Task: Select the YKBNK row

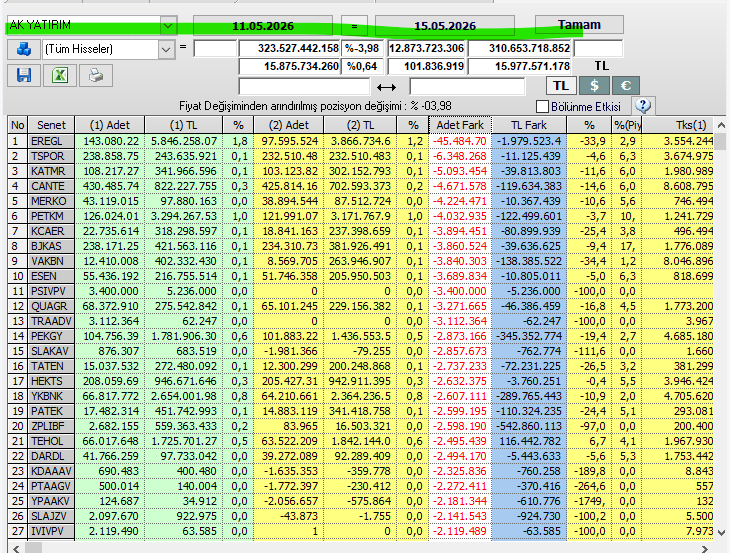Action: click(360, 396)
